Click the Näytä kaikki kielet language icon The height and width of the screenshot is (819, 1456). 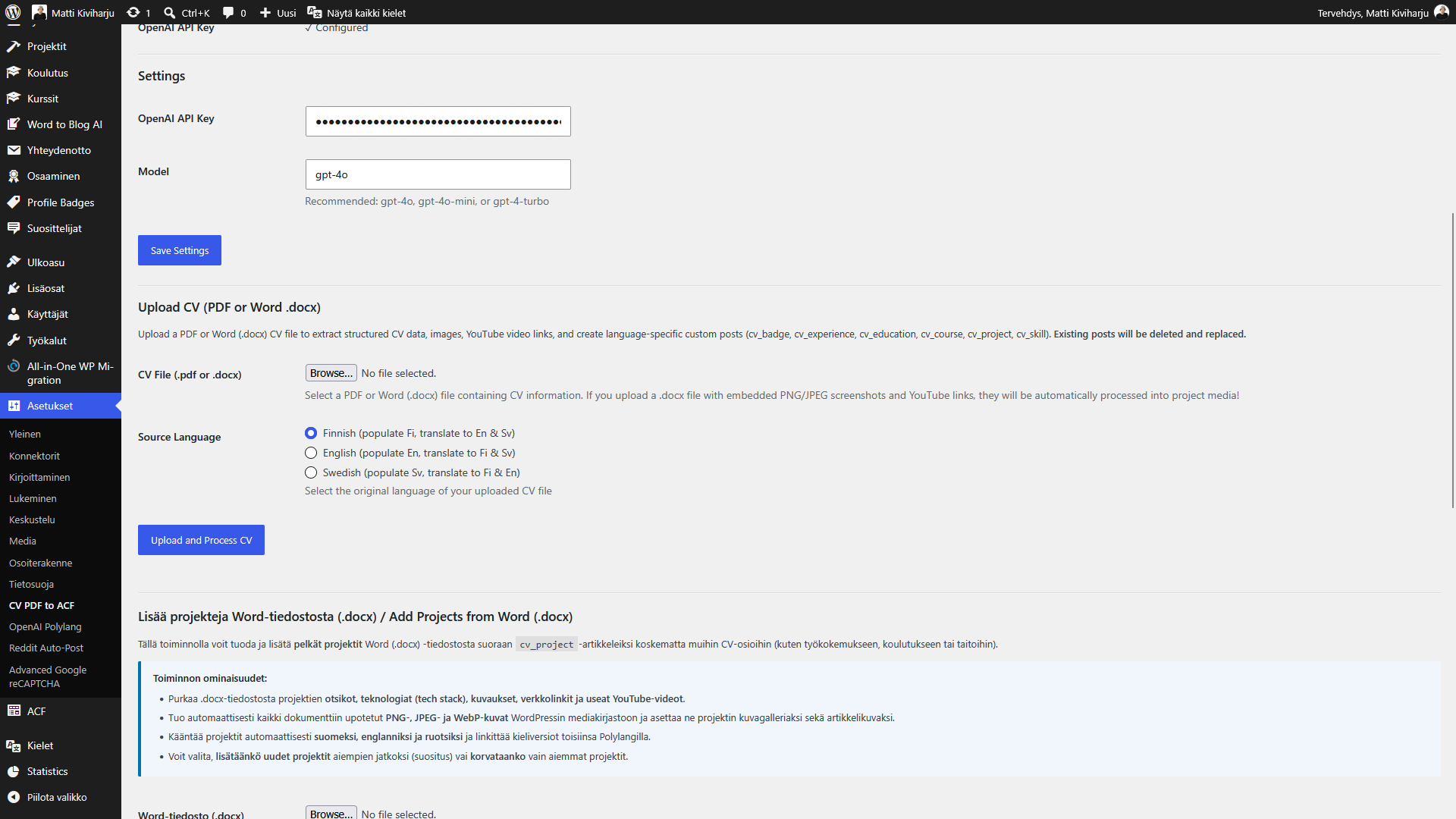[314, 13]
